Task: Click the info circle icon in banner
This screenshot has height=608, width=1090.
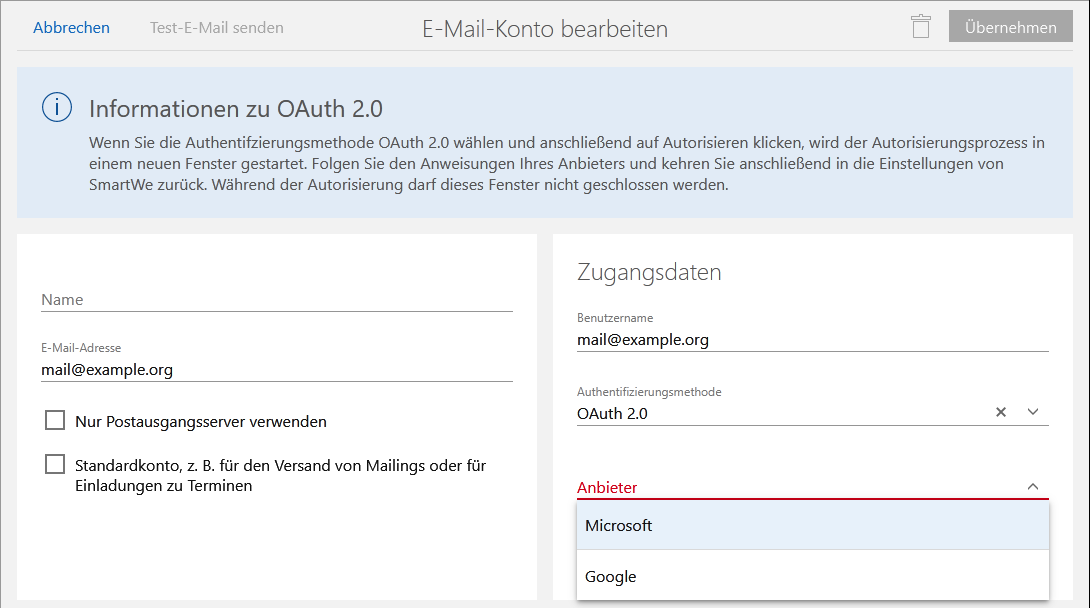Action: click(57, 108)
